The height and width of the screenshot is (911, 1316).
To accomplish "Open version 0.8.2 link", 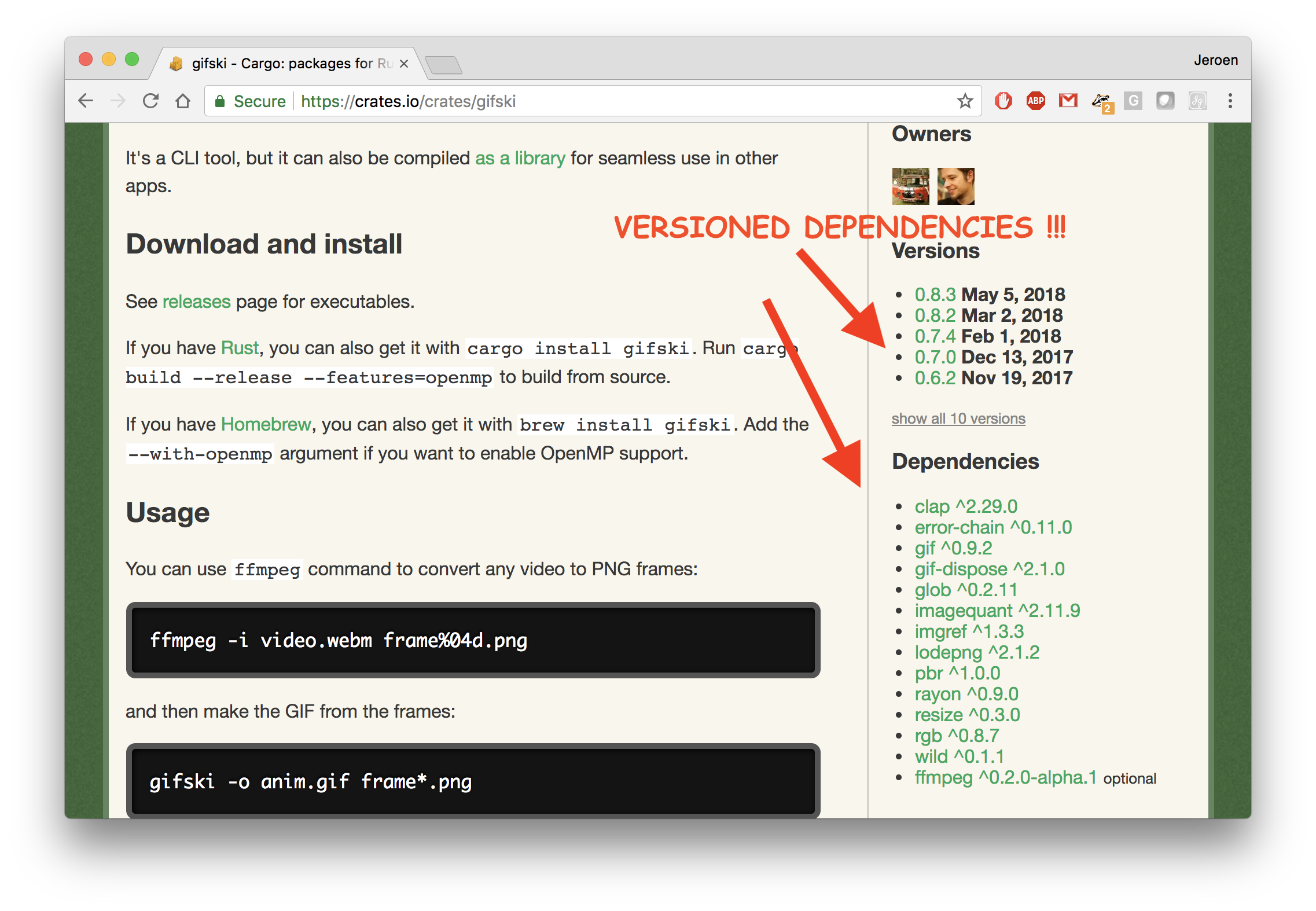I will point(935,315).
